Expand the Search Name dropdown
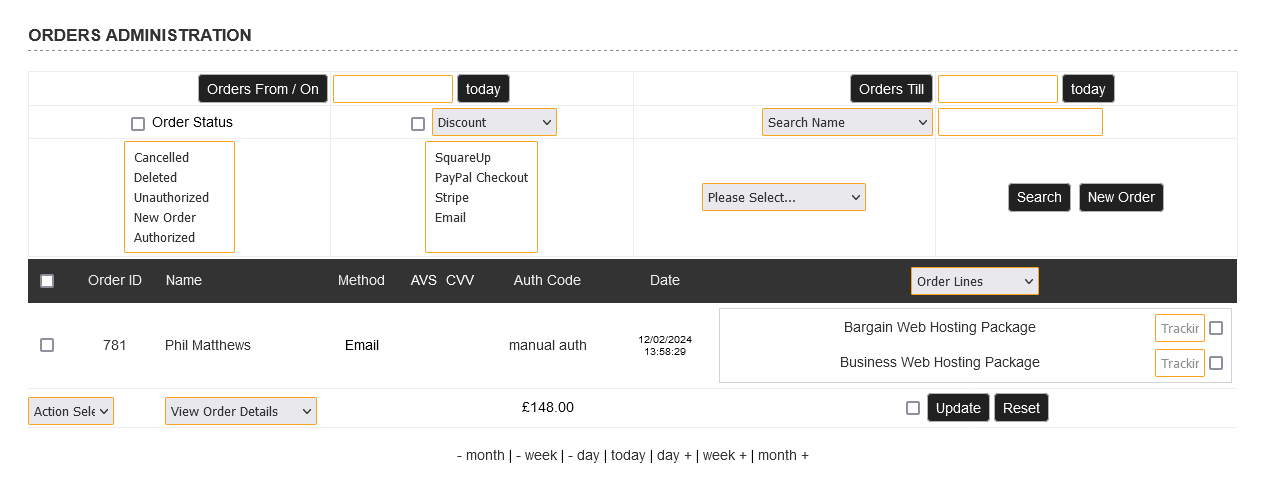 click(x=847, y=123)
